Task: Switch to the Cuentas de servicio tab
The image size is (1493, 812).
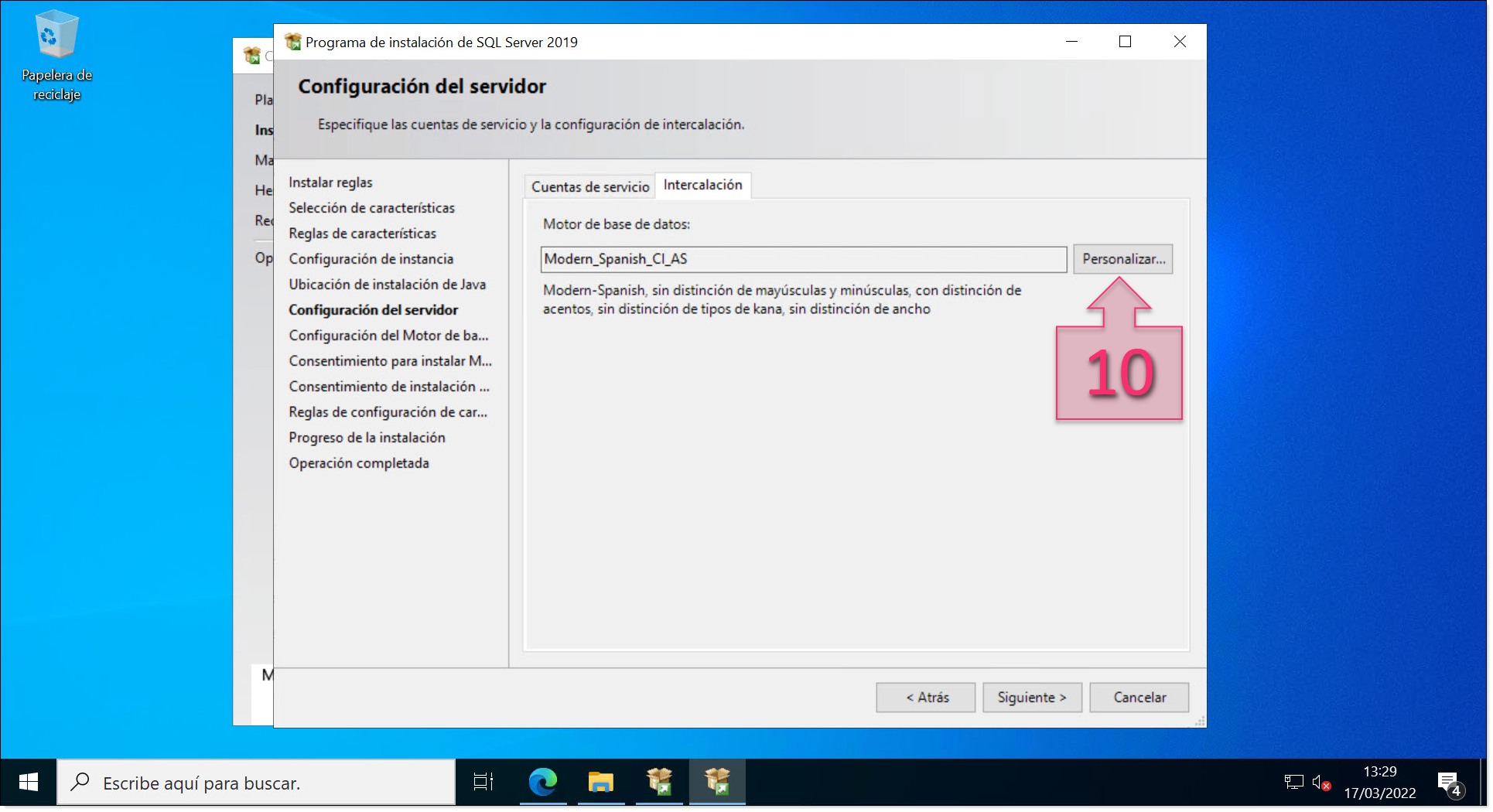Action: pos(590,187)
